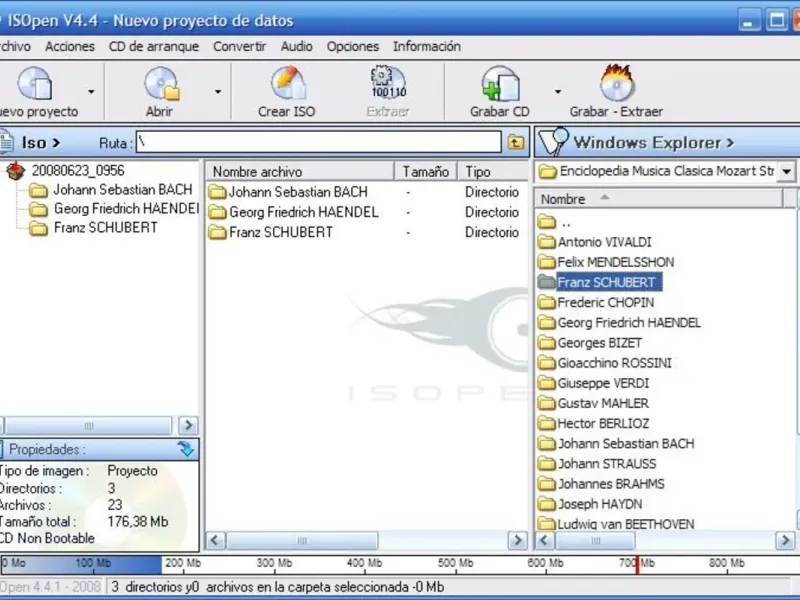Viewport: 800px width, 600px height.
Task: Open the Opciones menu
Action: (353, 46)
